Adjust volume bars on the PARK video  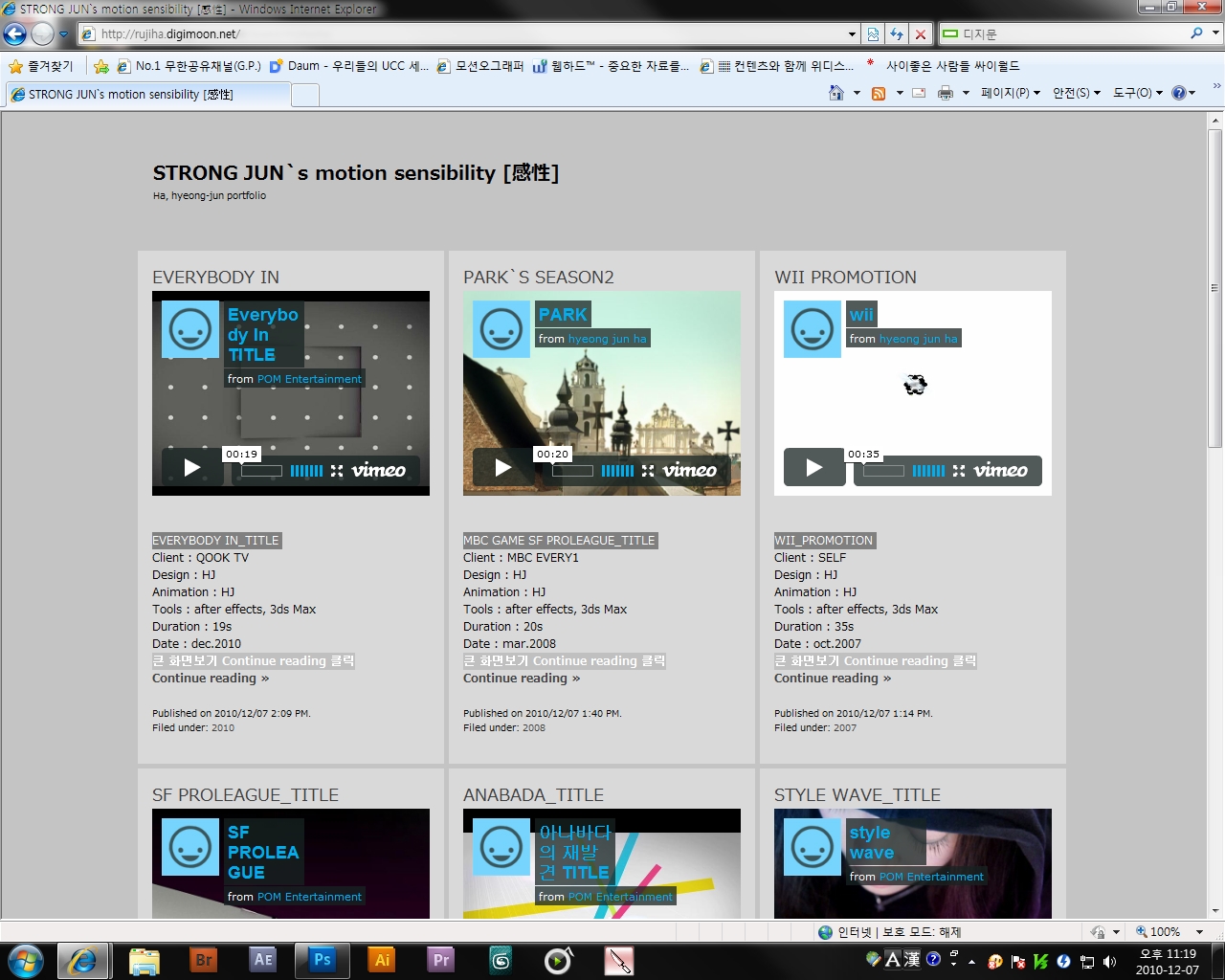[617, 471]
